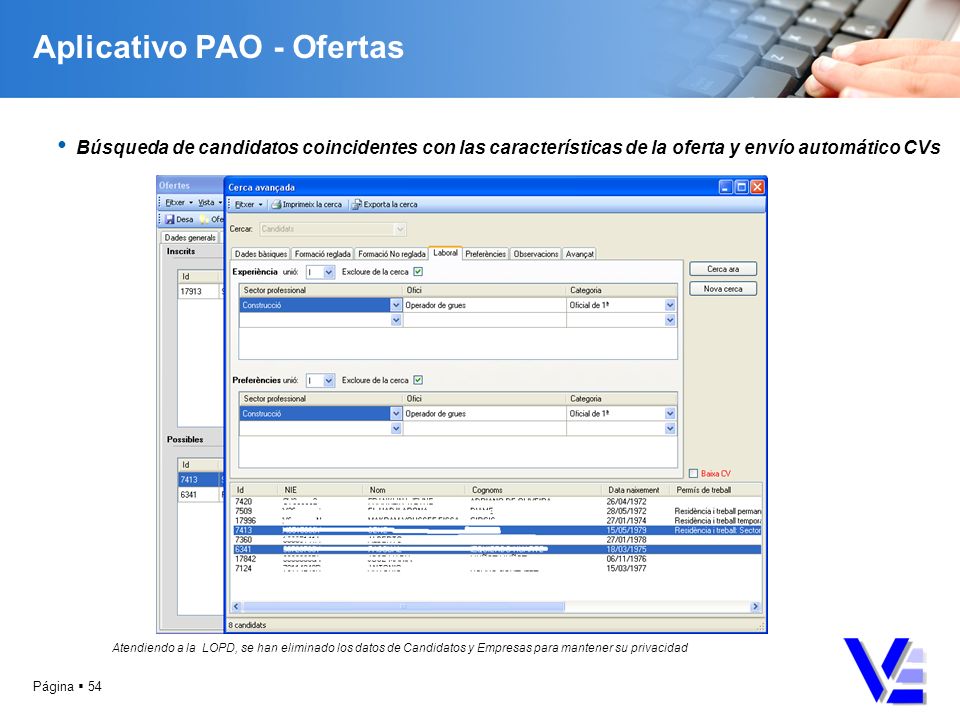Click the printer icon for Imprimeix la cerca
Screen dimensions: 960x720
[x=276, y=204]
